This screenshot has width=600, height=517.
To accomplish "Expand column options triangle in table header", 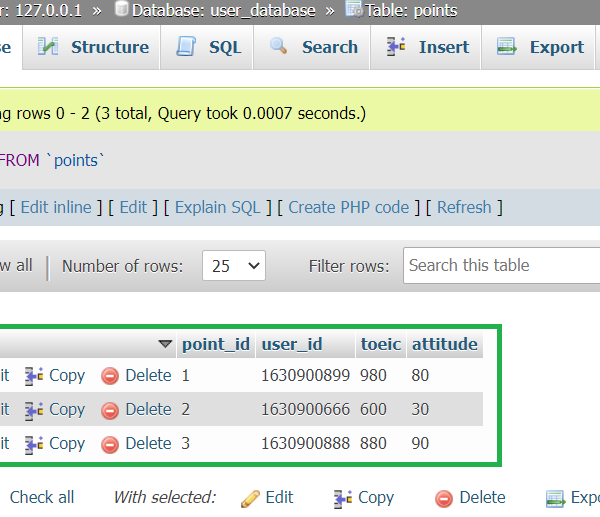I will [x=165, y=345].
